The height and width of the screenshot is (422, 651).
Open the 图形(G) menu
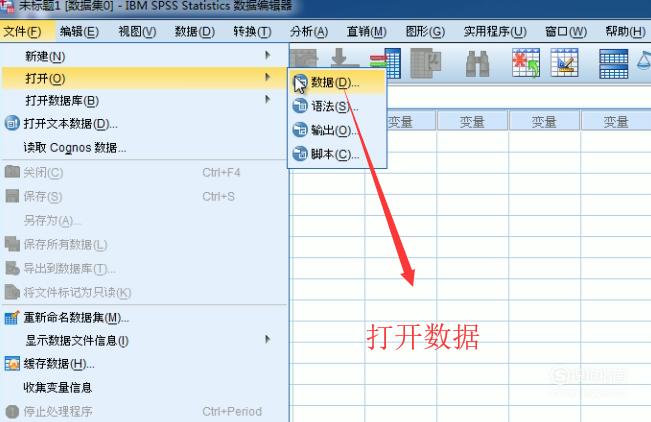pos(425,32)
